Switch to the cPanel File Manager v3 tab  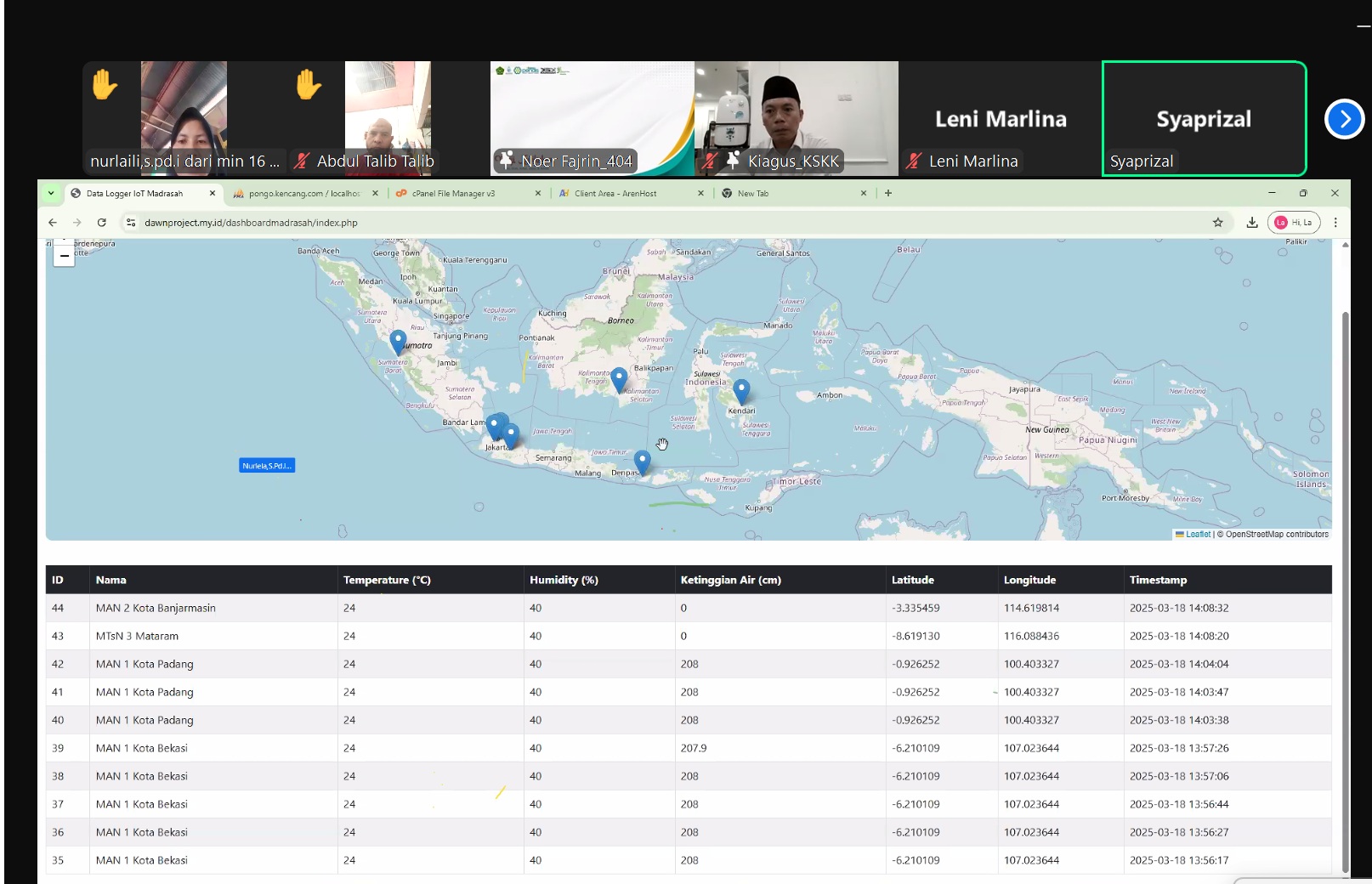(453, 194)
